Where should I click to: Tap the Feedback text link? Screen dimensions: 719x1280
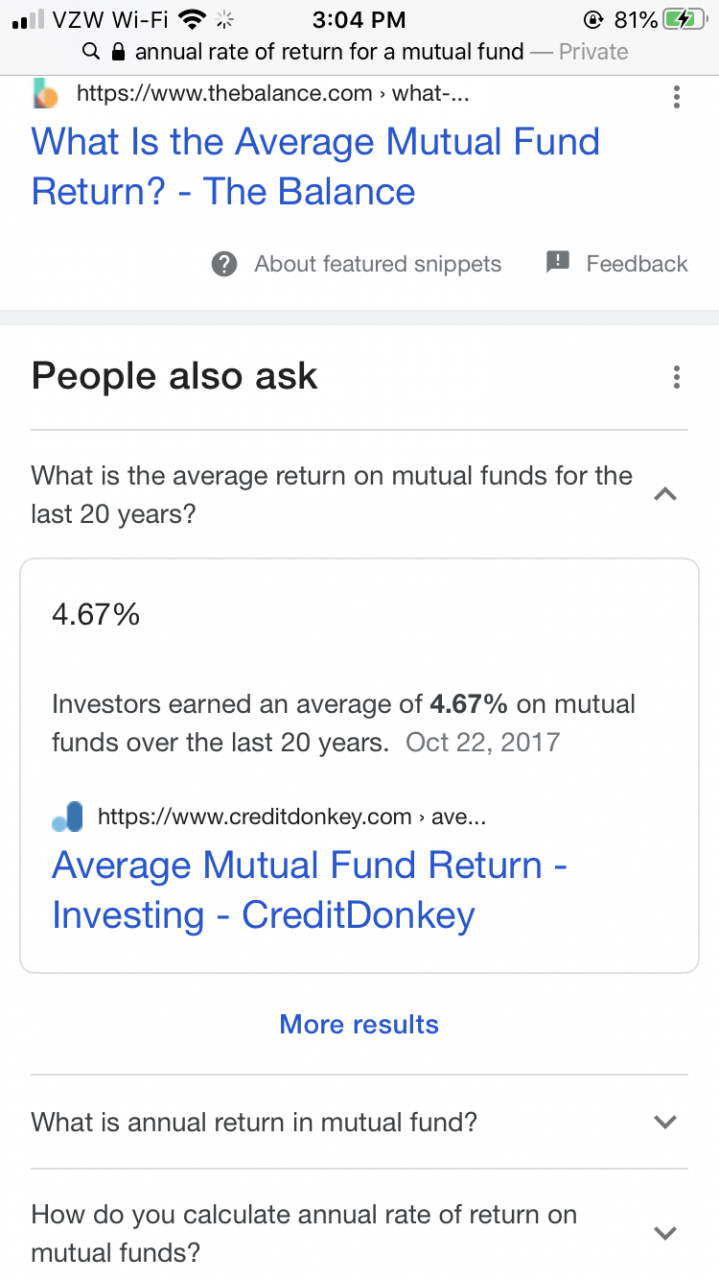point(637,264)
